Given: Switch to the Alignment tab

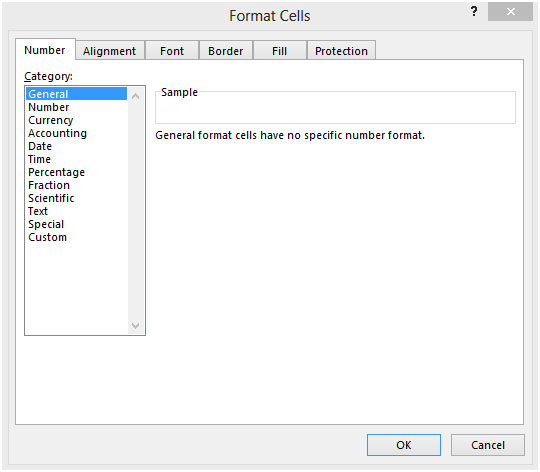Looking at the screenshot, I should point(110,51).
